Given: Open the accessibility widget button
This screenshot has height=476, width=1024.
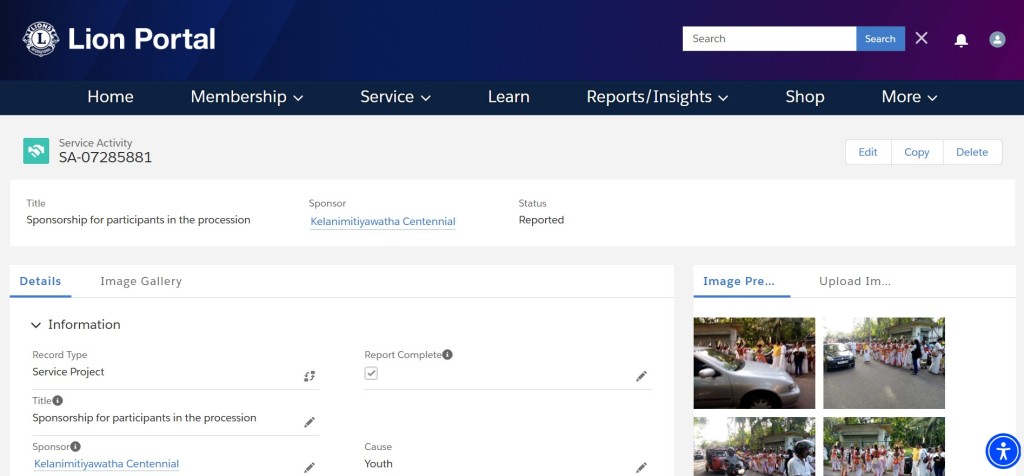Looking at the screenshot, I should click(1003, 451).
